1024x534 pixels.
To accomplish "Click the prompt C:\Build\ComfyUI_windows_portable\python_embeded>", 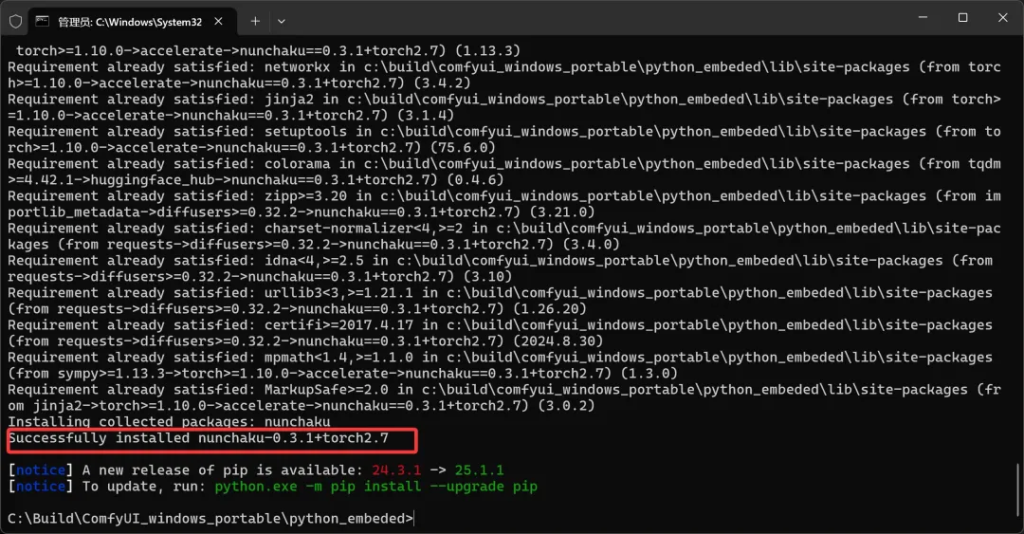I will (210, 519).
